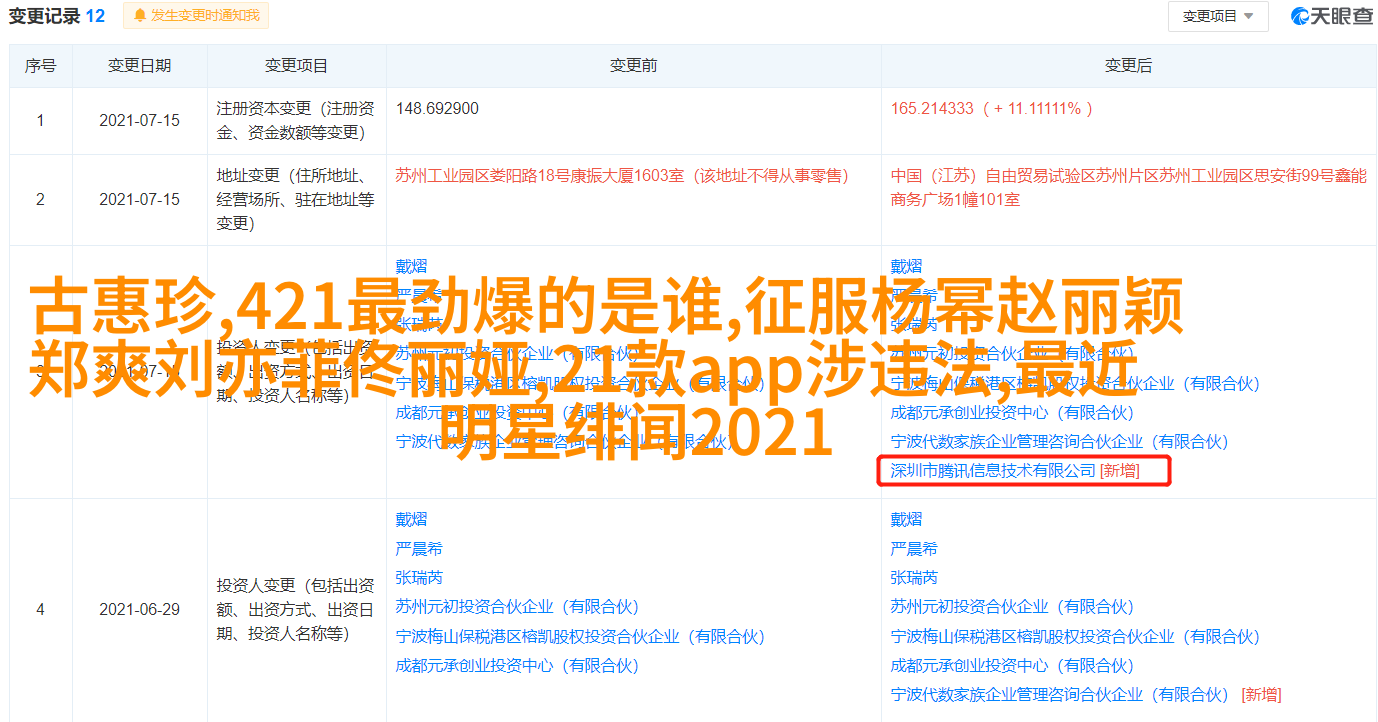Select the 165.214333 (+11.11111%) value

tap(992, 108)
